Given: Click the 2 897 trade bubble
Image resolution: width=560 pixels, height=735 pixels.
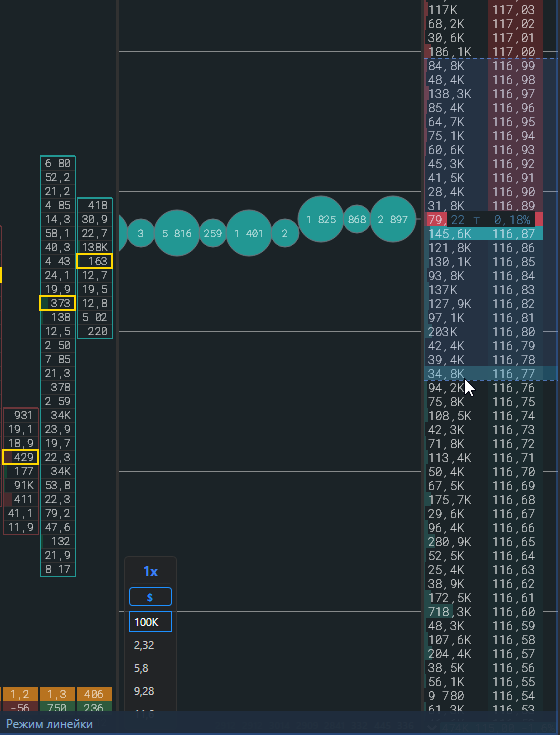Looking at the screenshot, I should 393,219.
